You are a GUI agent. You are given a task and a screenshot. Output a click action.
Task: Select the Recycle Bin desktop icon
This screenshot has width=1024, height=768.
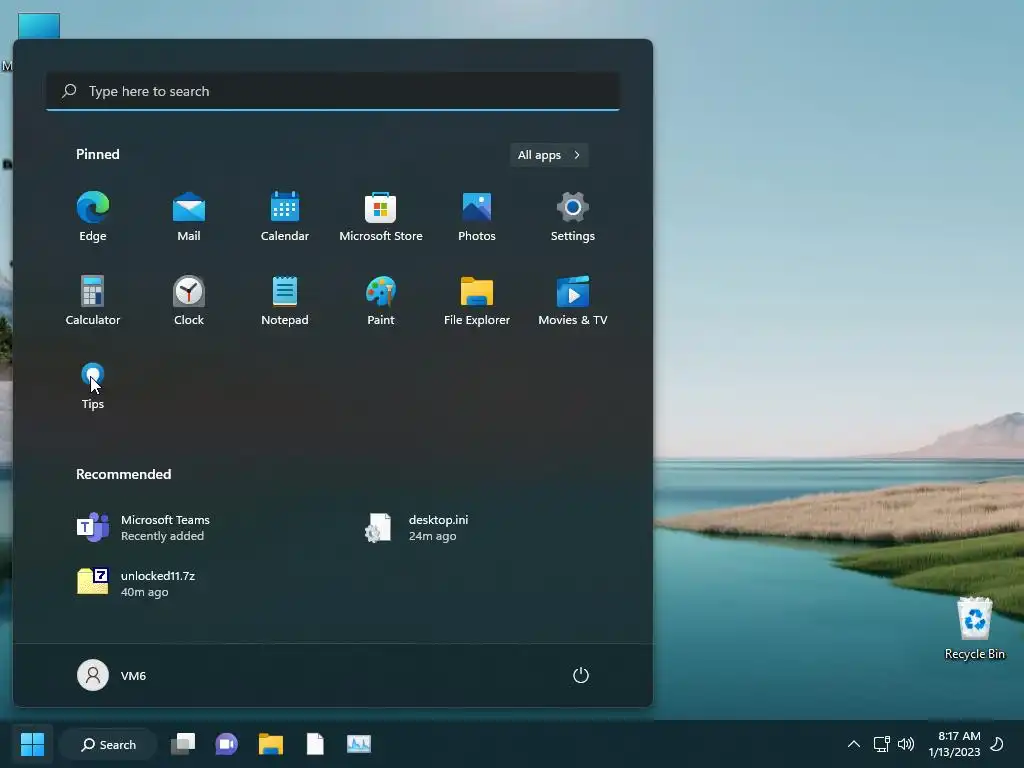[974, 628]
